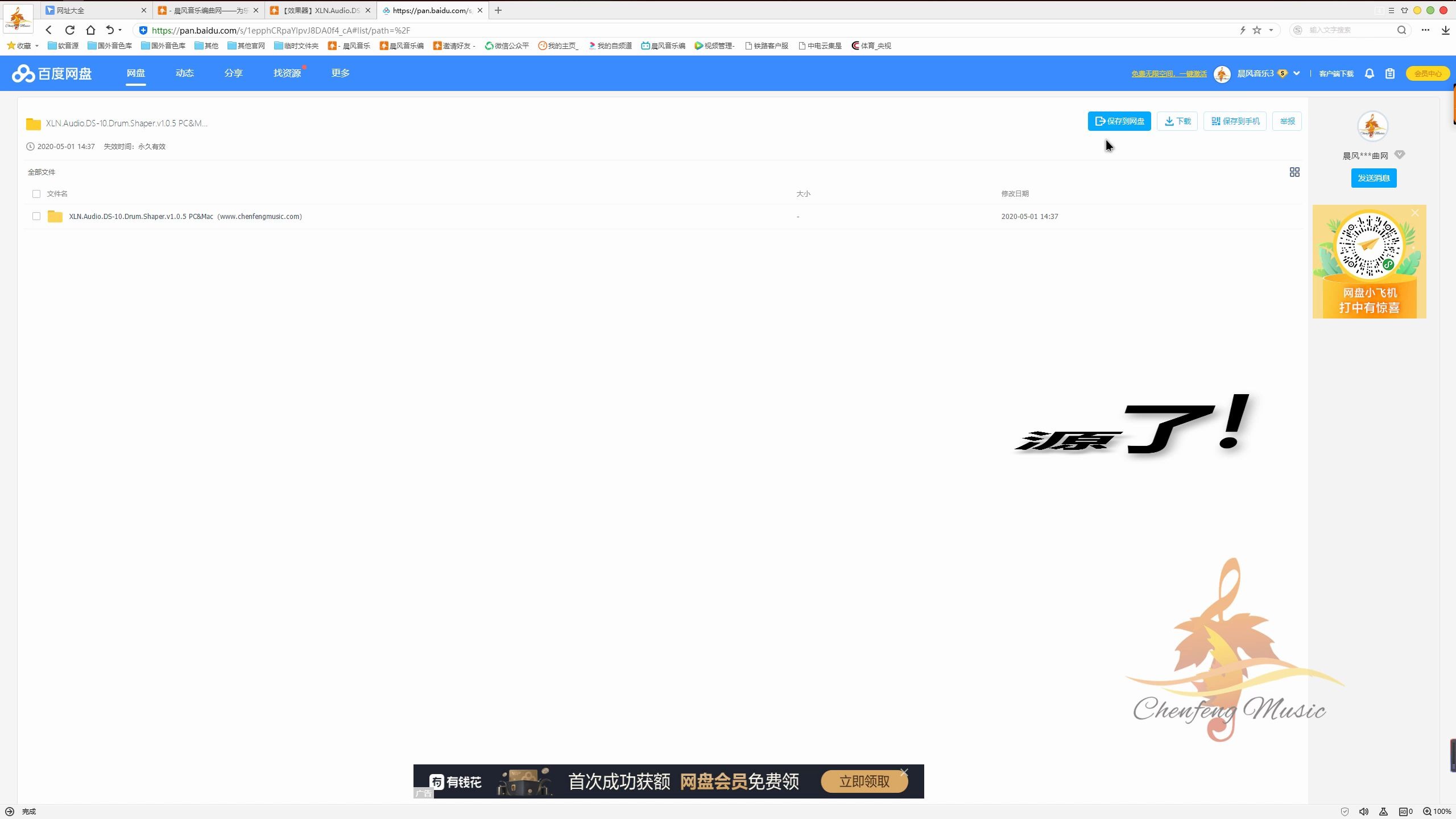Image resolution: width=1456 pixels, height=819 pixels.
Task: Click the 发送消息 button
Action: pos(1374,178)
